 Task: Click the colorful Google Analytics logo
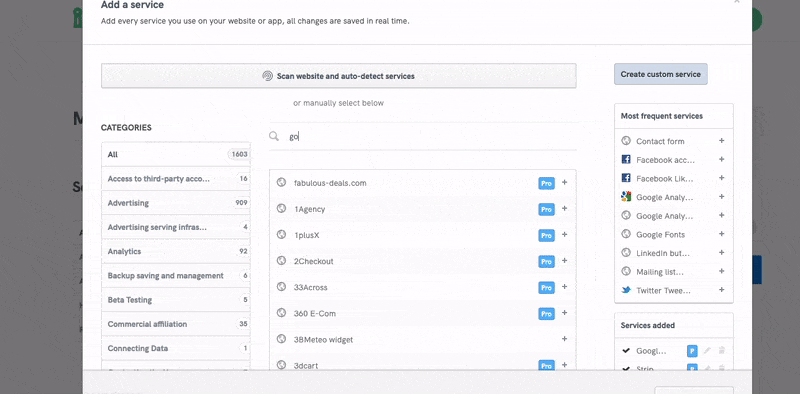[626, 196]
